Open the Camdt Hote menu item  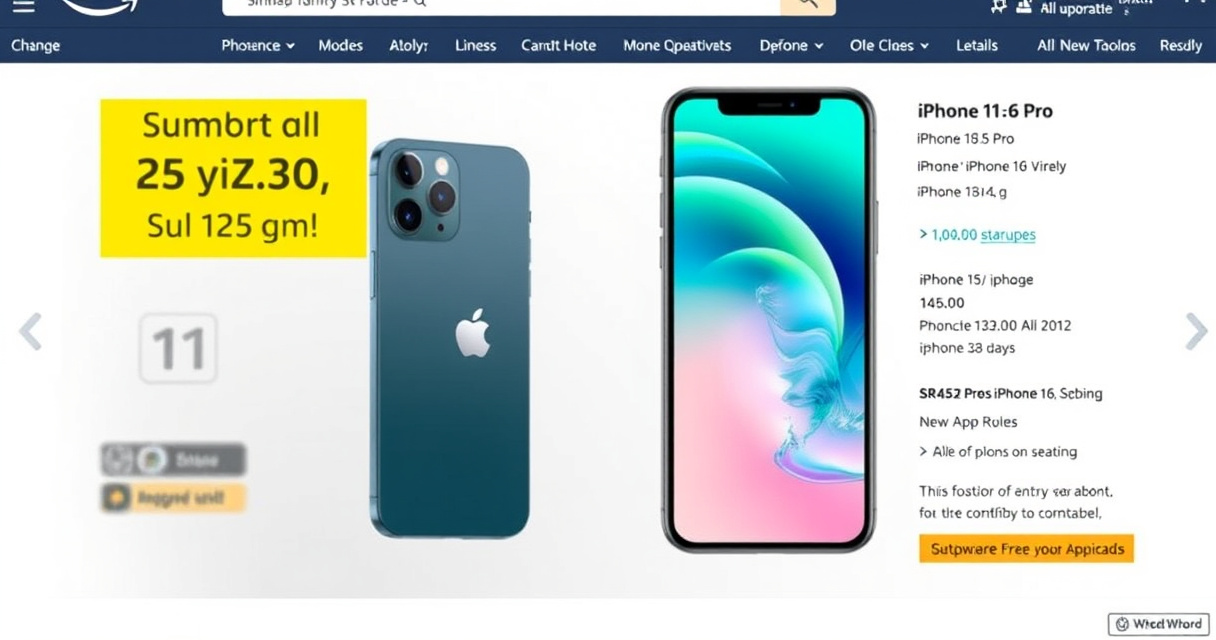click(x=558, y=45)
